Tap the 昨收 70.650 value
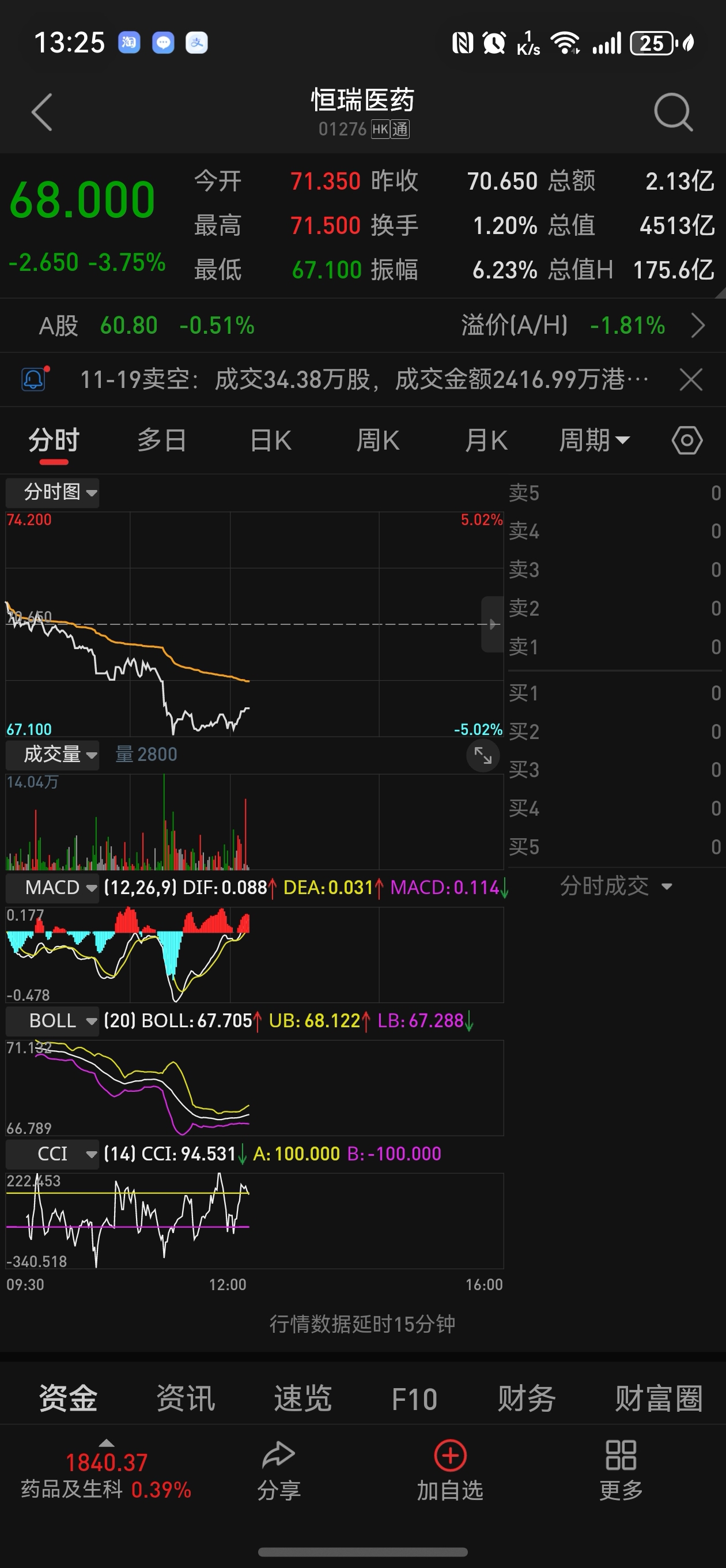 tap(502, 182)
